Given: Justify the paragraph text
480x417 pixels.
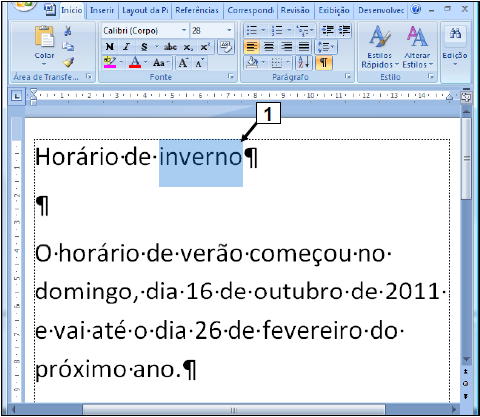Looking at the screenshot, I should click(x=304, y=47).
